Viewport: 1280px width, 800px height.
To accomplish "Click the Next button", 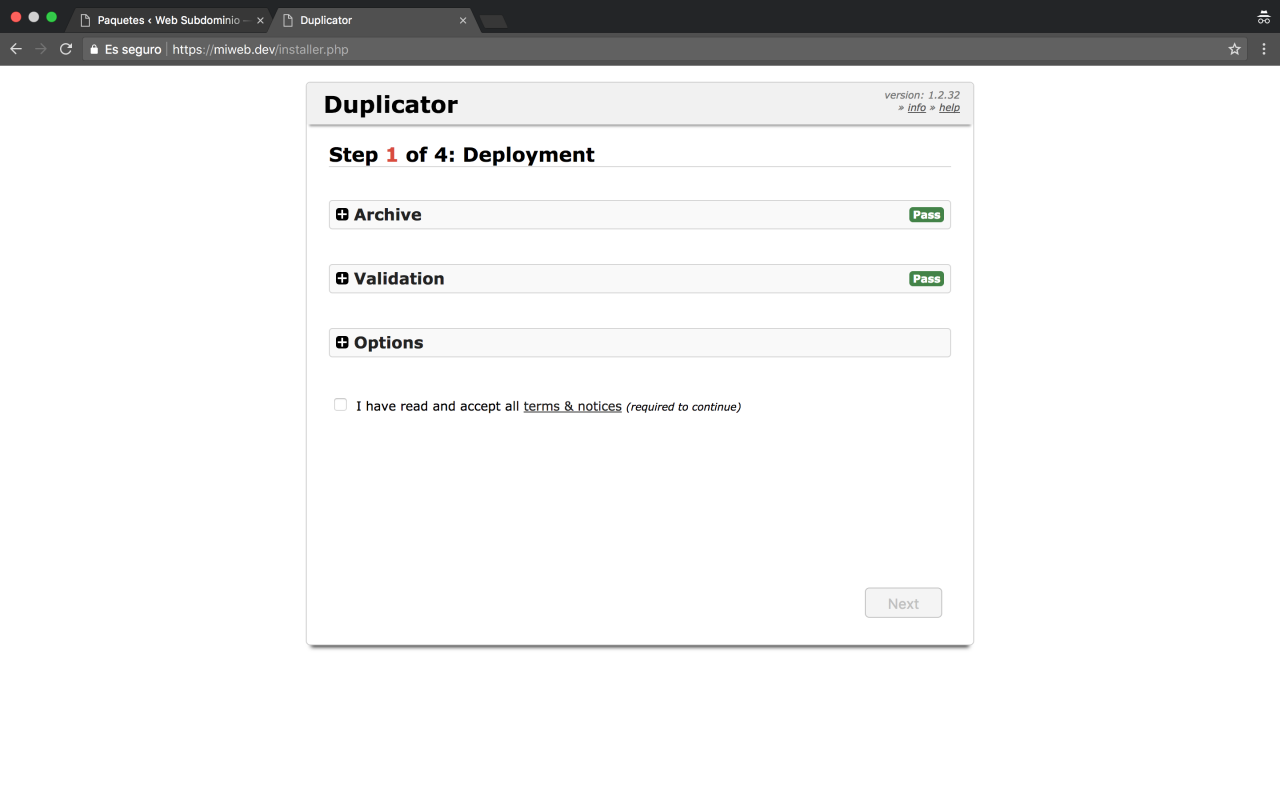I will [x=903, y=603].
